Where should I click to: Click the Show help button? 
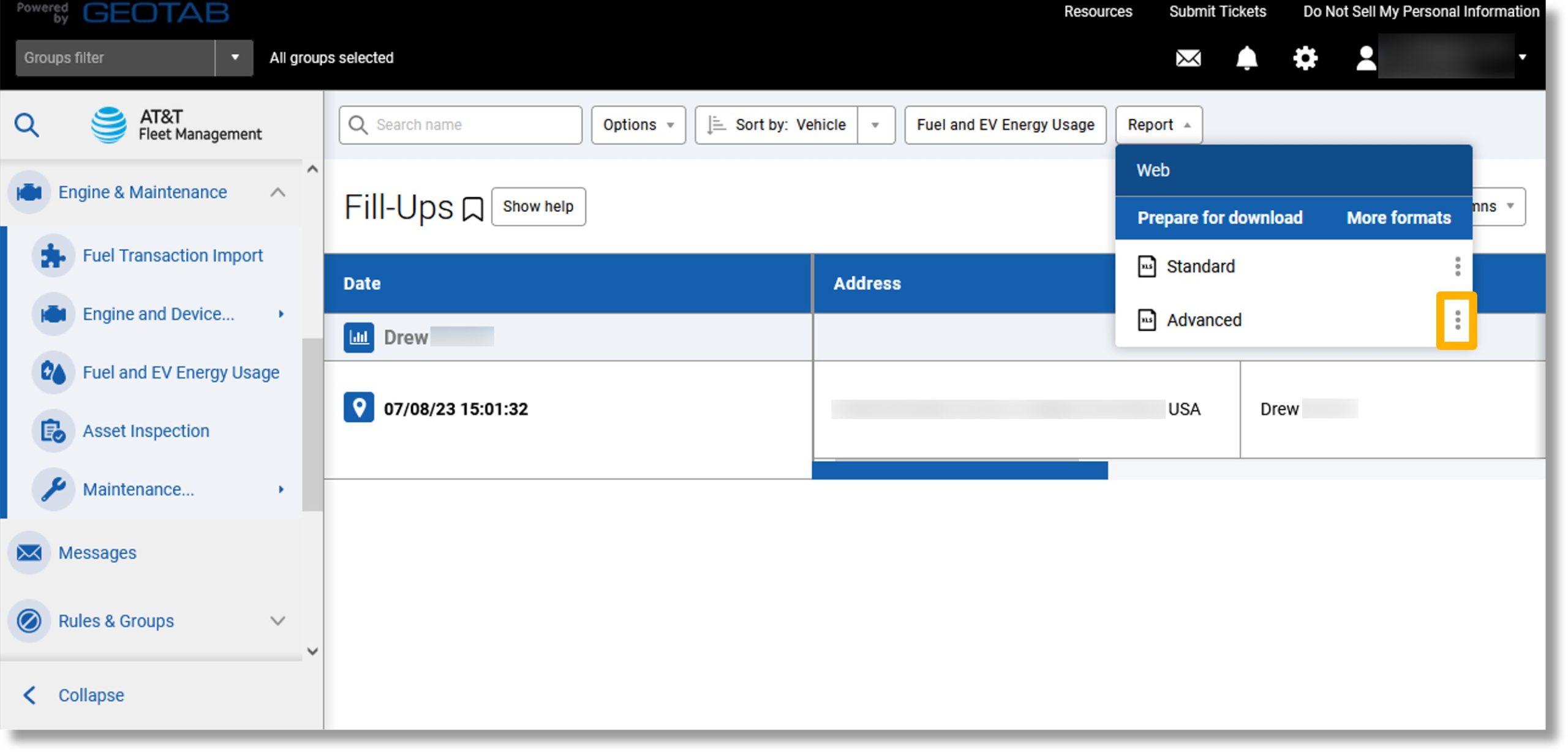pos(537,206)
